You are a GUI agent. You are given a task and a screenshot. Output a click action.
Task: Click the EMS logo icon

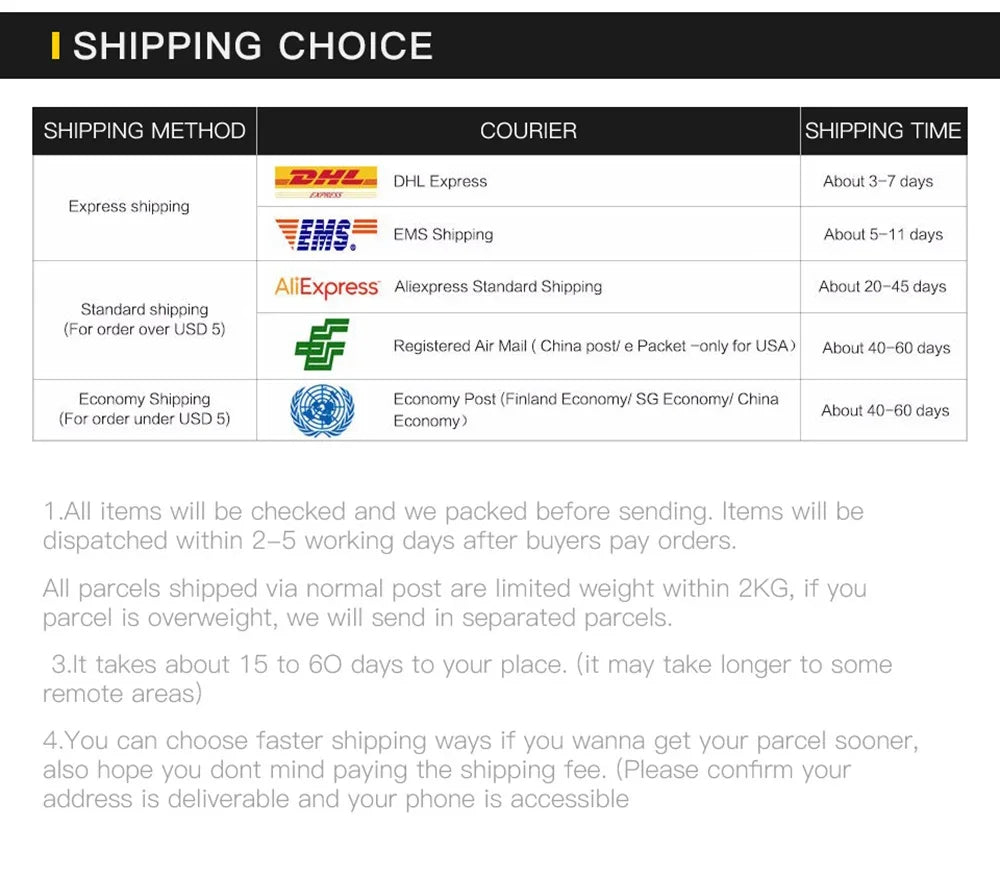pyautogui.click(x=325, y=234)
